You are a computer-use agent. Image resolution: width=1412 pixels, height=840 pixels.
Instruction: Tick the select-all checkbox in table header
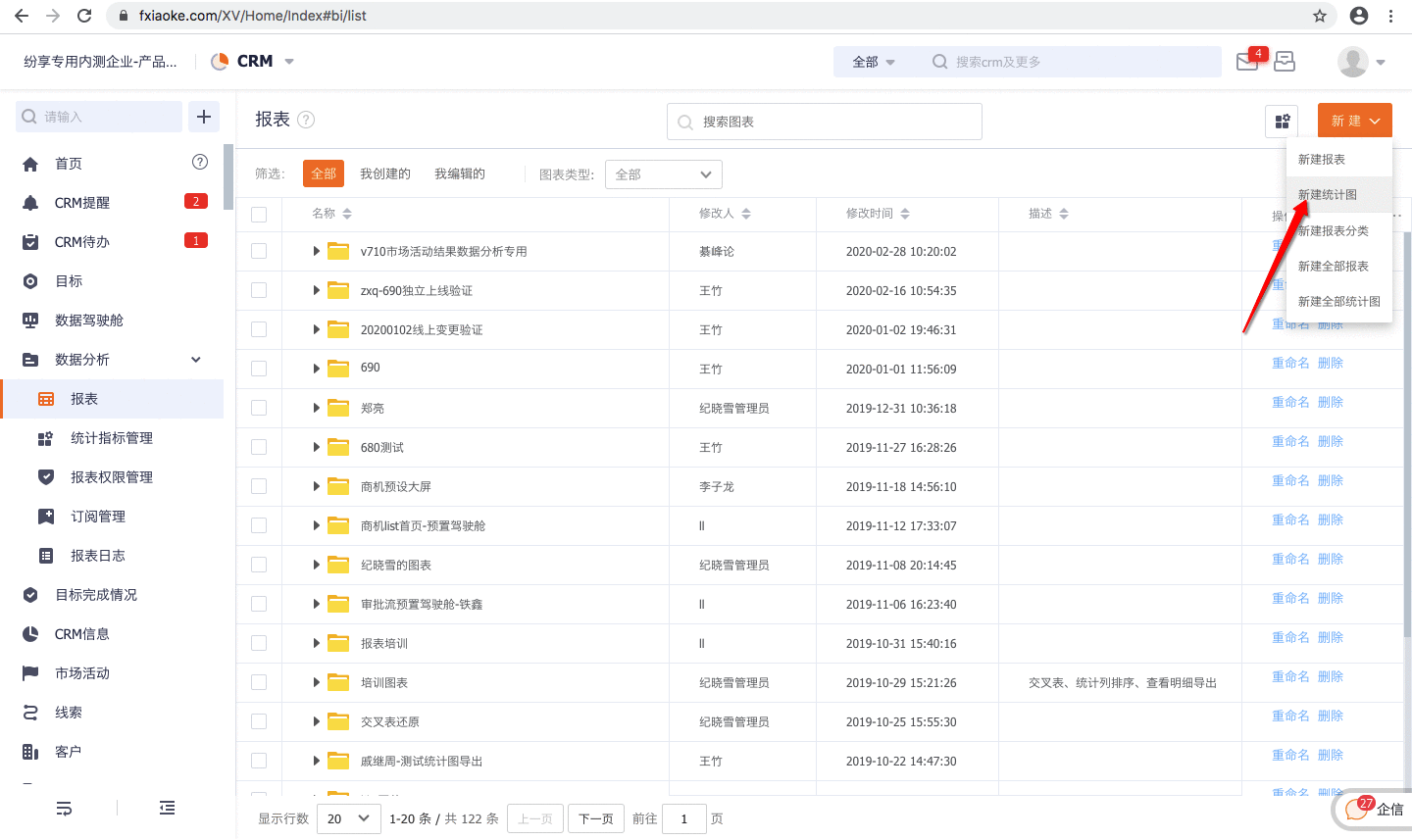(259, 215)
